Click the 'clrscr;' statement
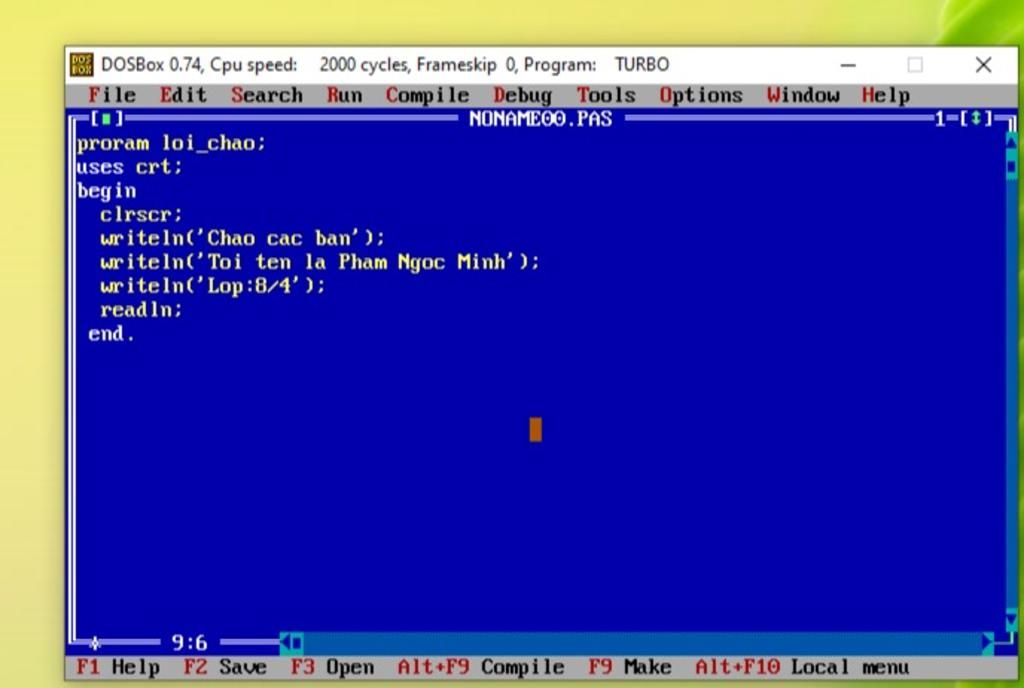 (142, 214)
